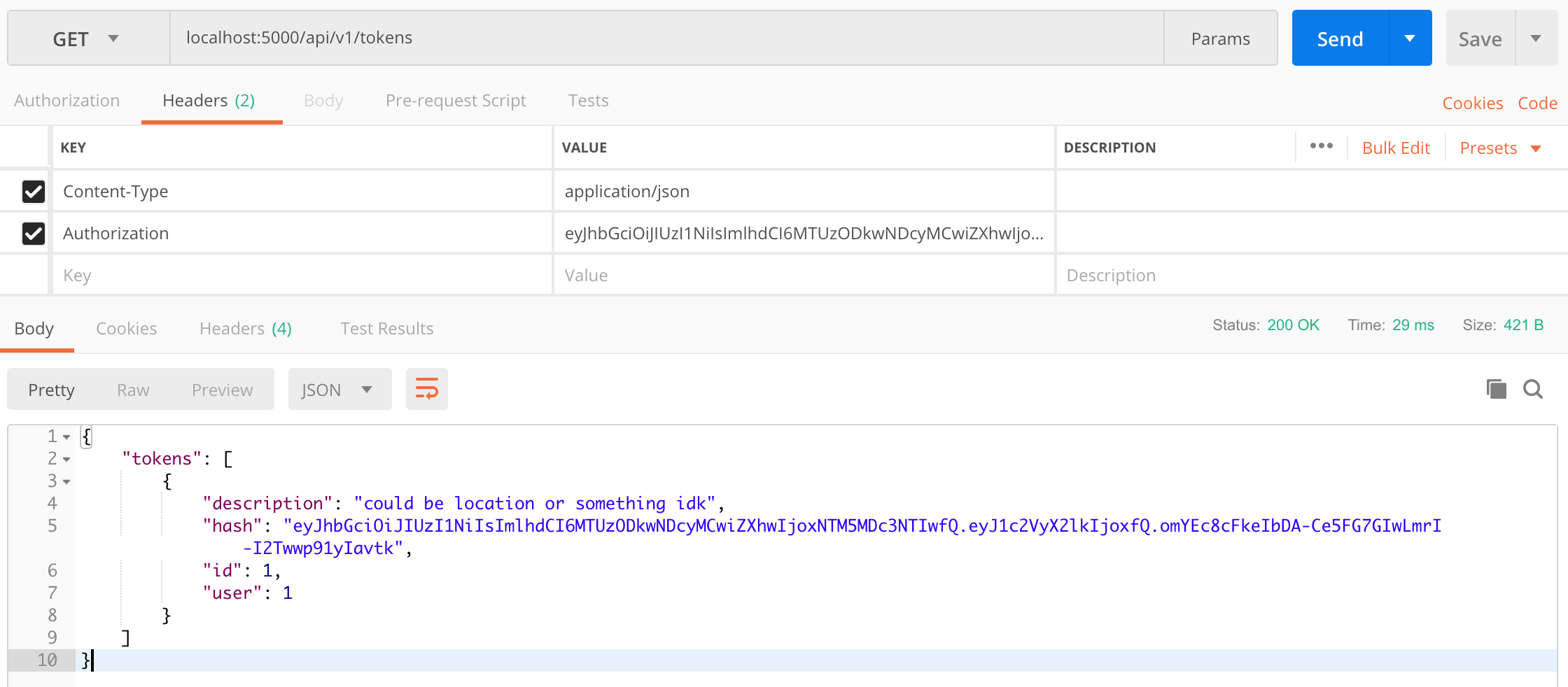The image size is (1568, 687).
Task: Open the Code snippet link
Action: (1537, 104)
